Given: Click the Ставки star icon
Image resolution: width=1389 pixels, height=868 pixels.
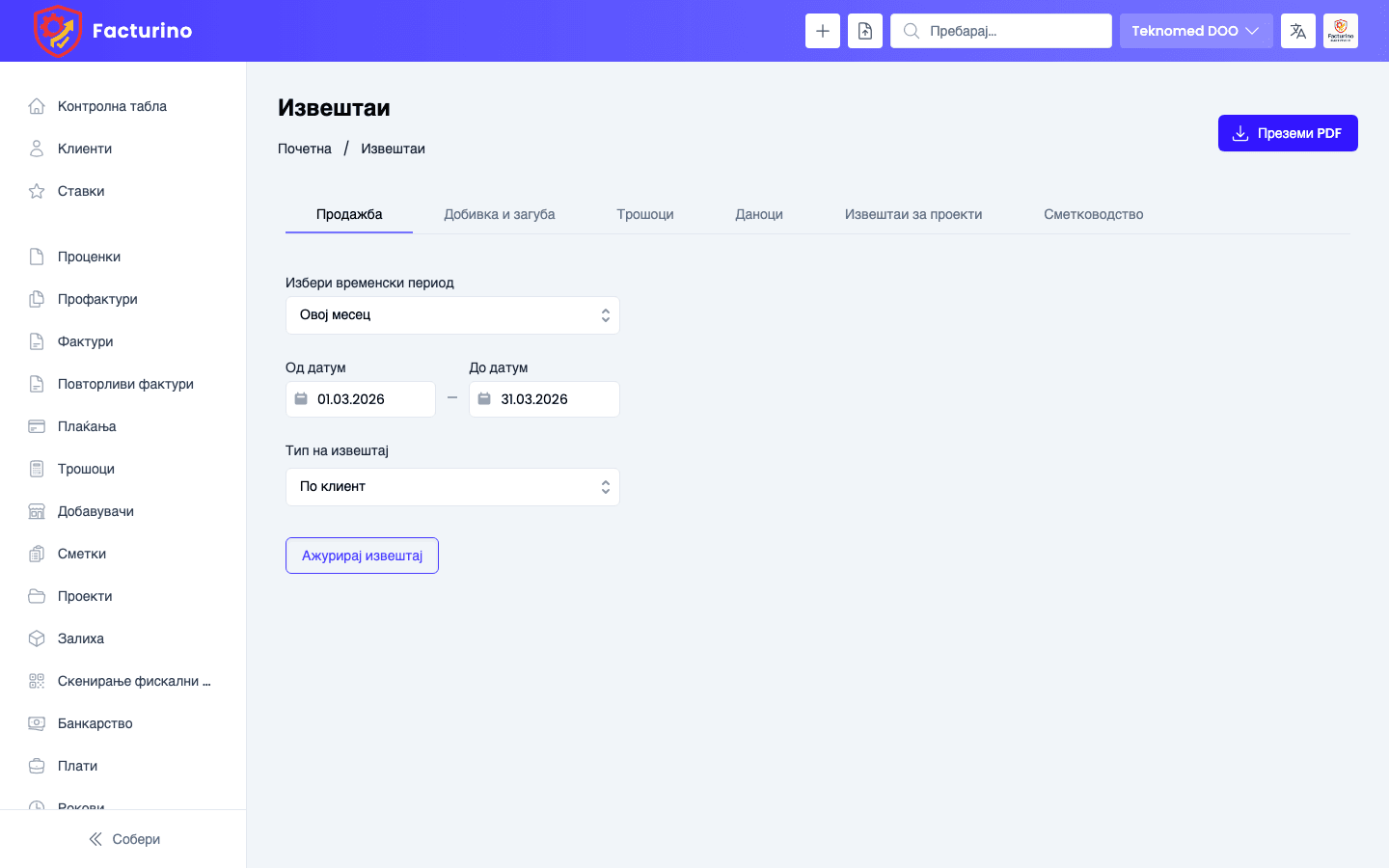Looking at the screenshot, I should [37, 190].
